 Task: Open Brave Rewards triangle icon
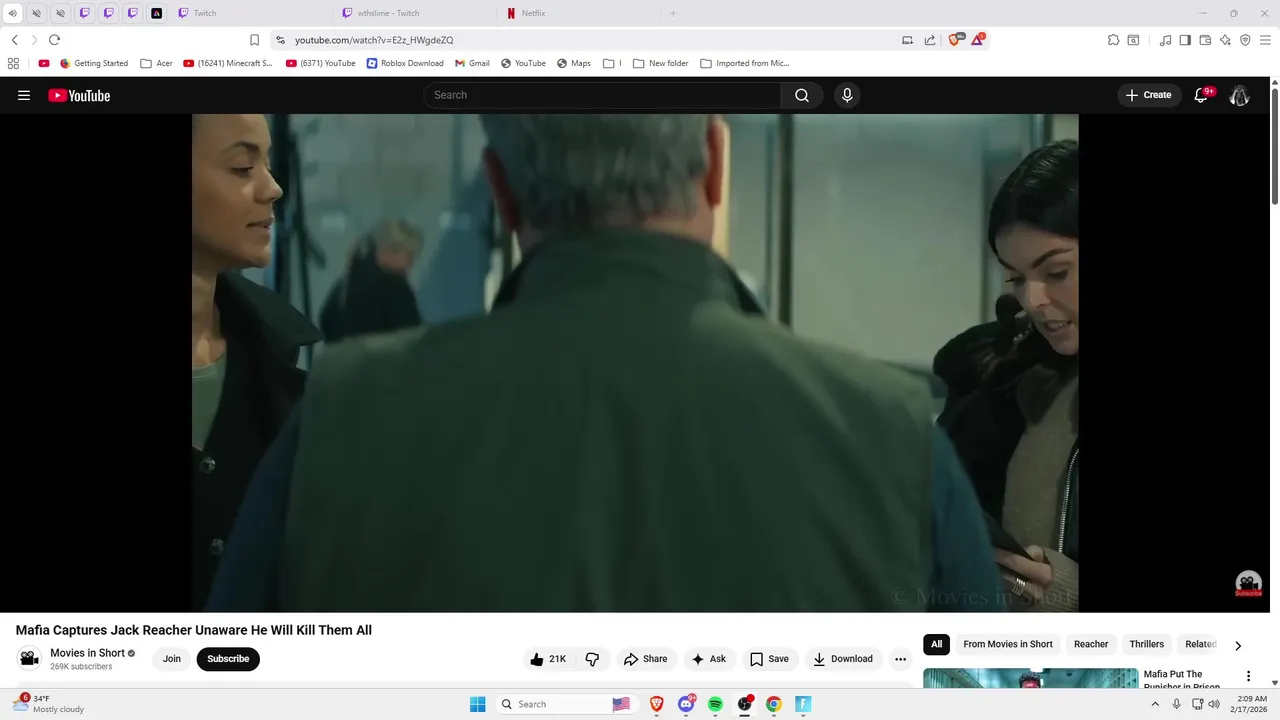979,40
